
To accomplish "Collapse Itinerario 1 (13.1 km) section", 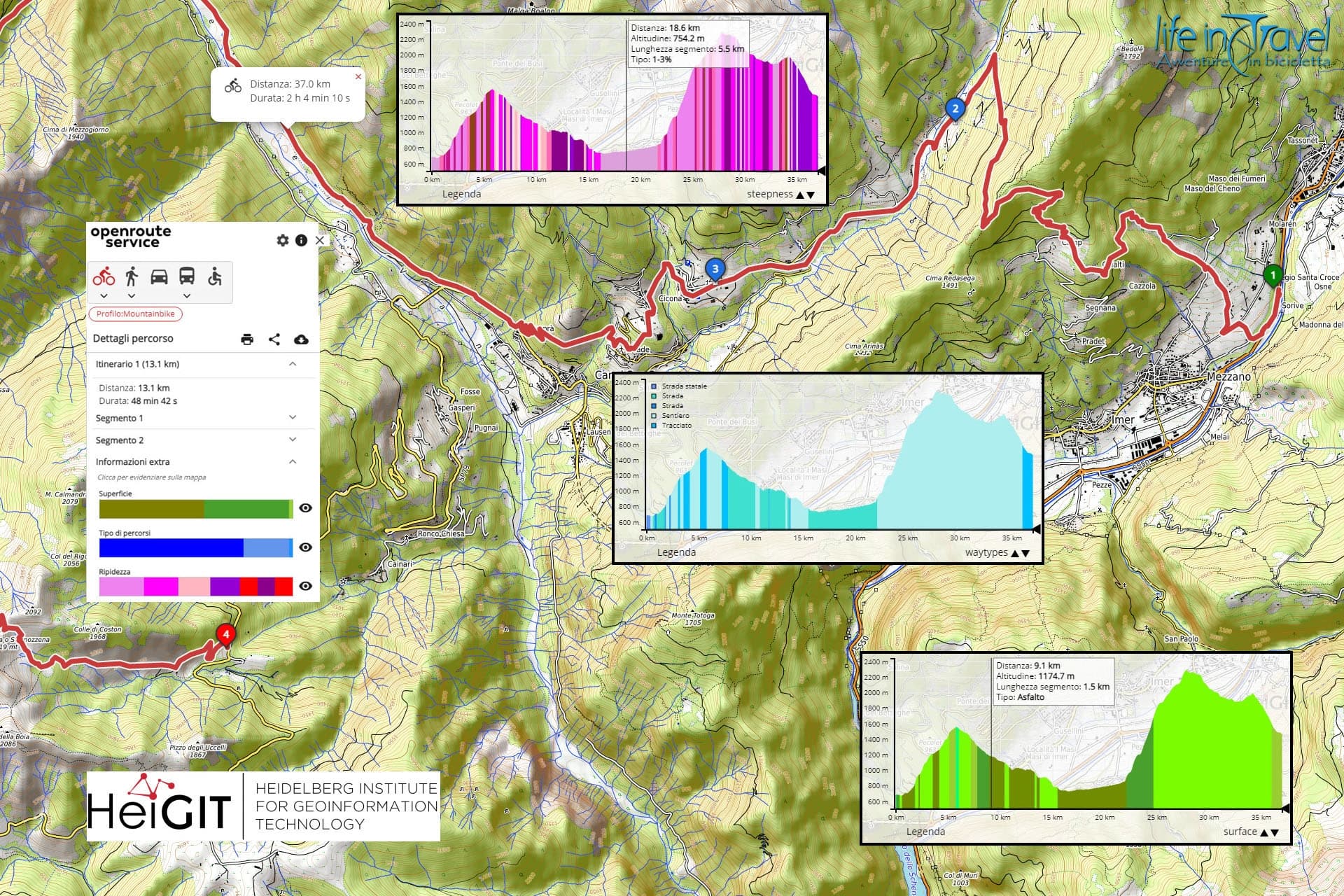I will pyautogui.click(x=293, y=364).
